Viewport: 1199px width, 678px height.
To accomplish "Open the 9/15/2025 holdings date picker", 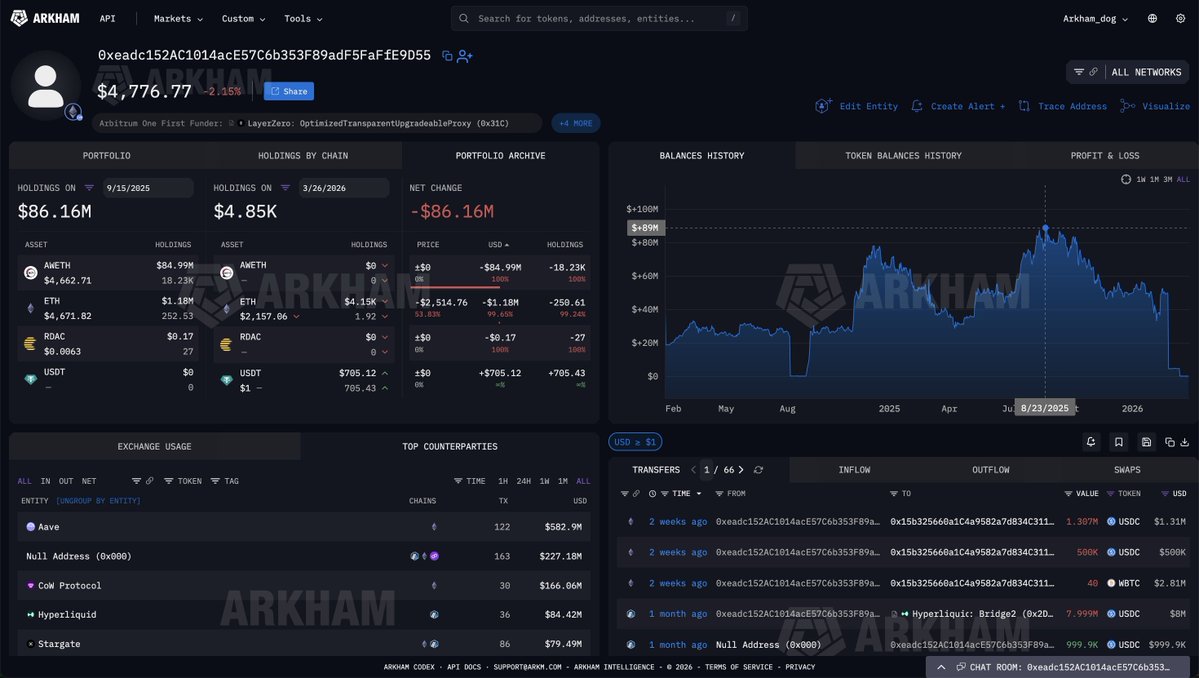I will pyautogui.click(x=147, y=188).
